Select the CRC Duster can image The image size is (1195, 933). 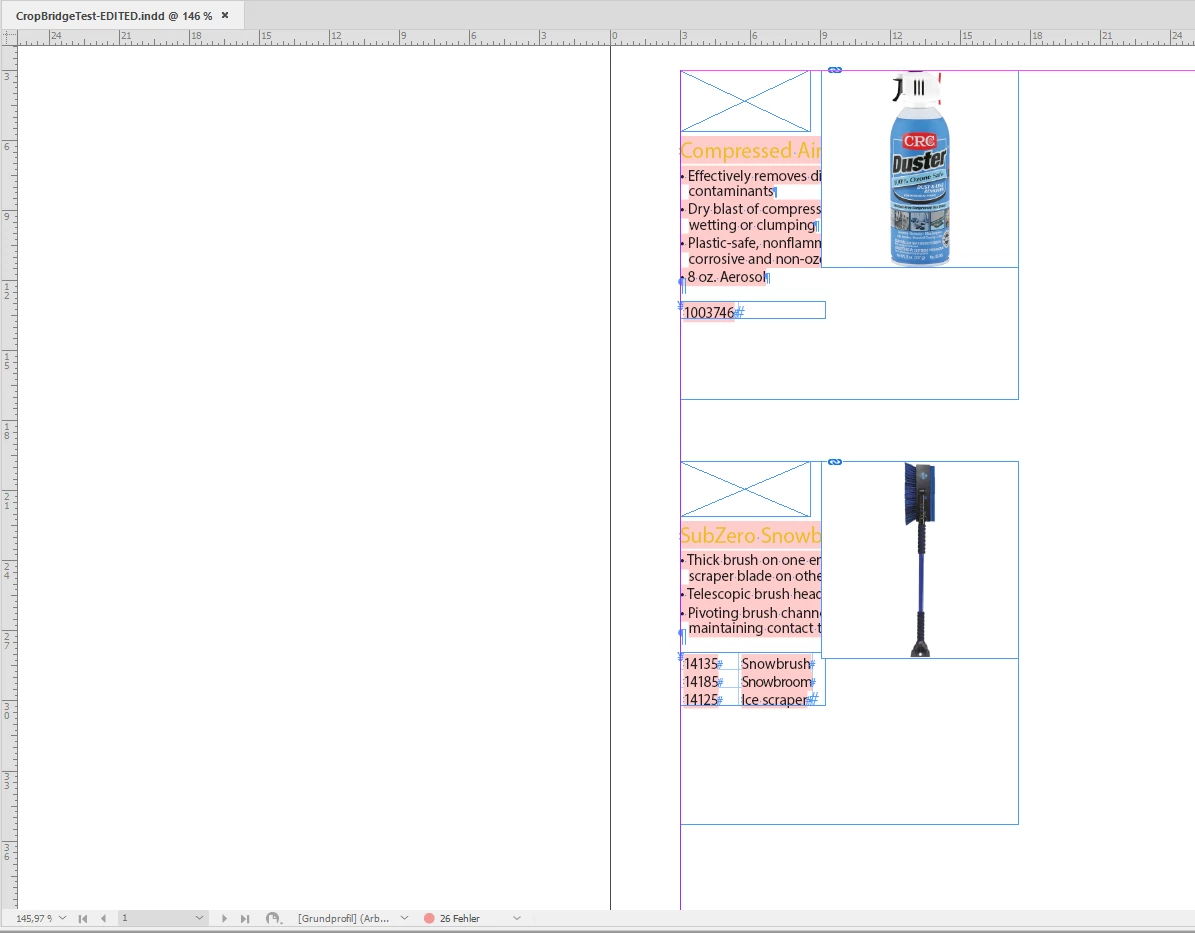tap(920, 169)
